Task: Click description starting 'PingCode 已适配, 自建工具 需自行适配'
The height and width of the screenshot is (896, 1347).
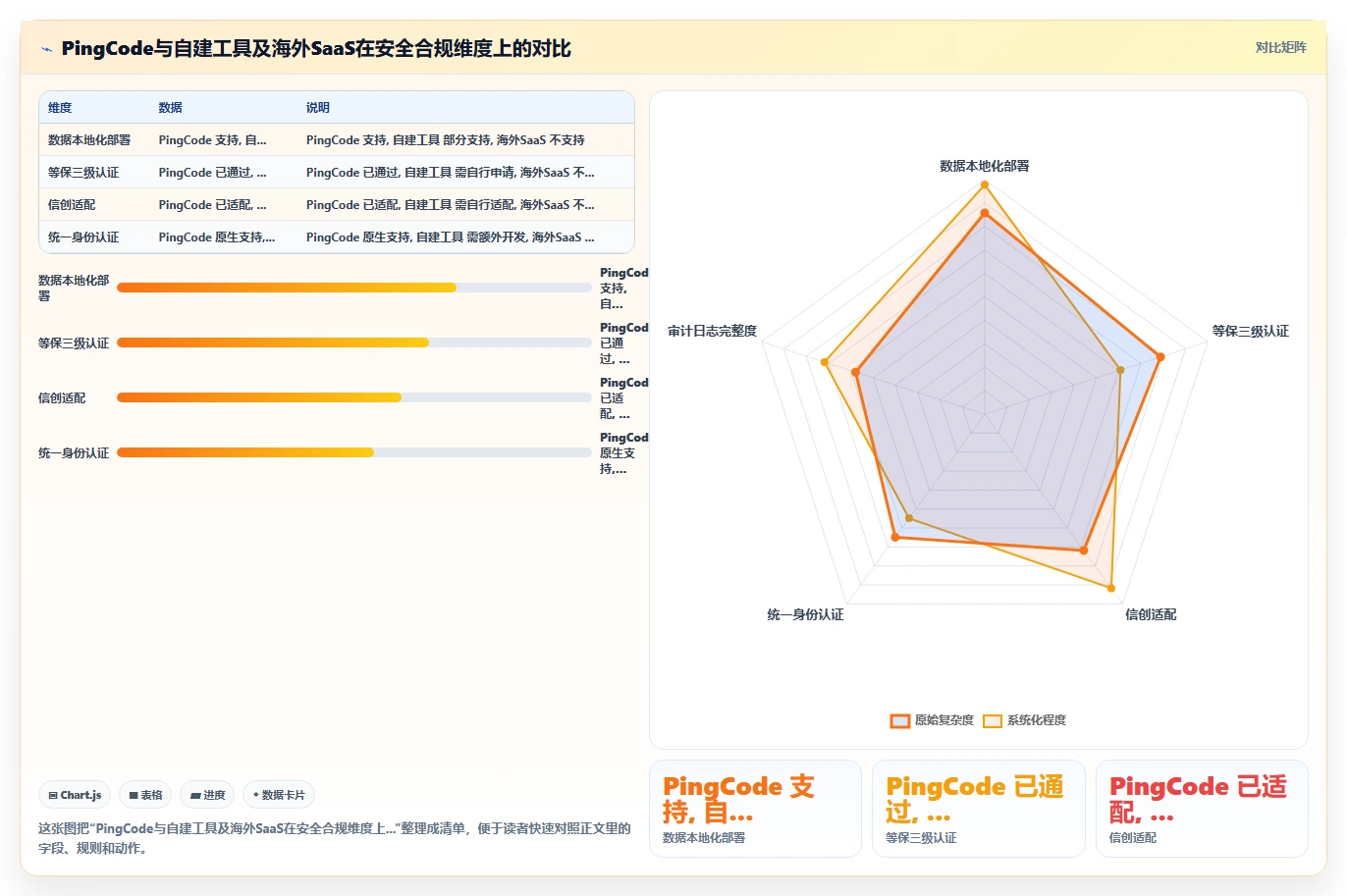Action: (450, 205)
